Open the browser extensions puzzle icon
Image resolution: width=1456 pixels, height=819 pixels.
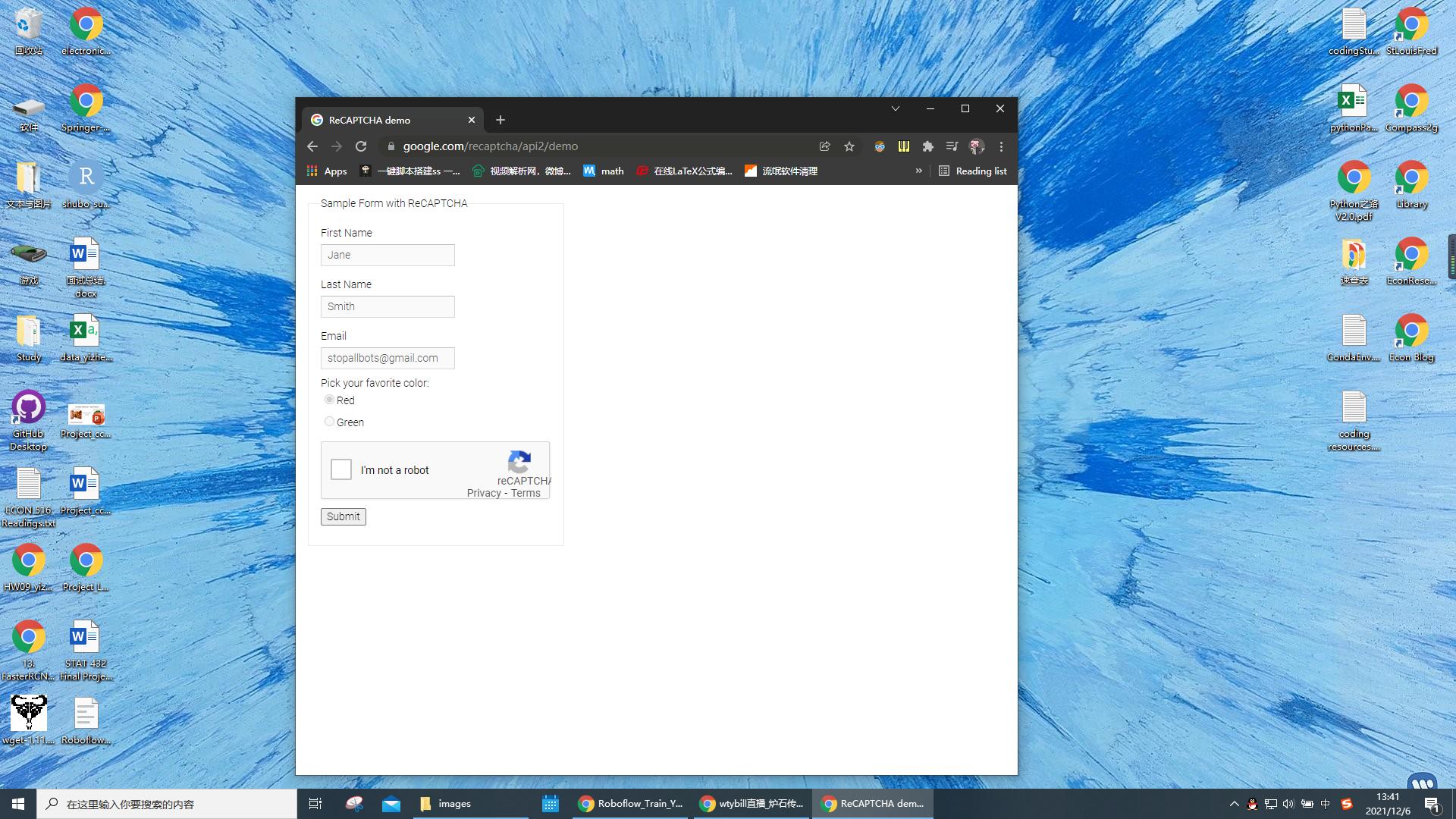[927, 146]
